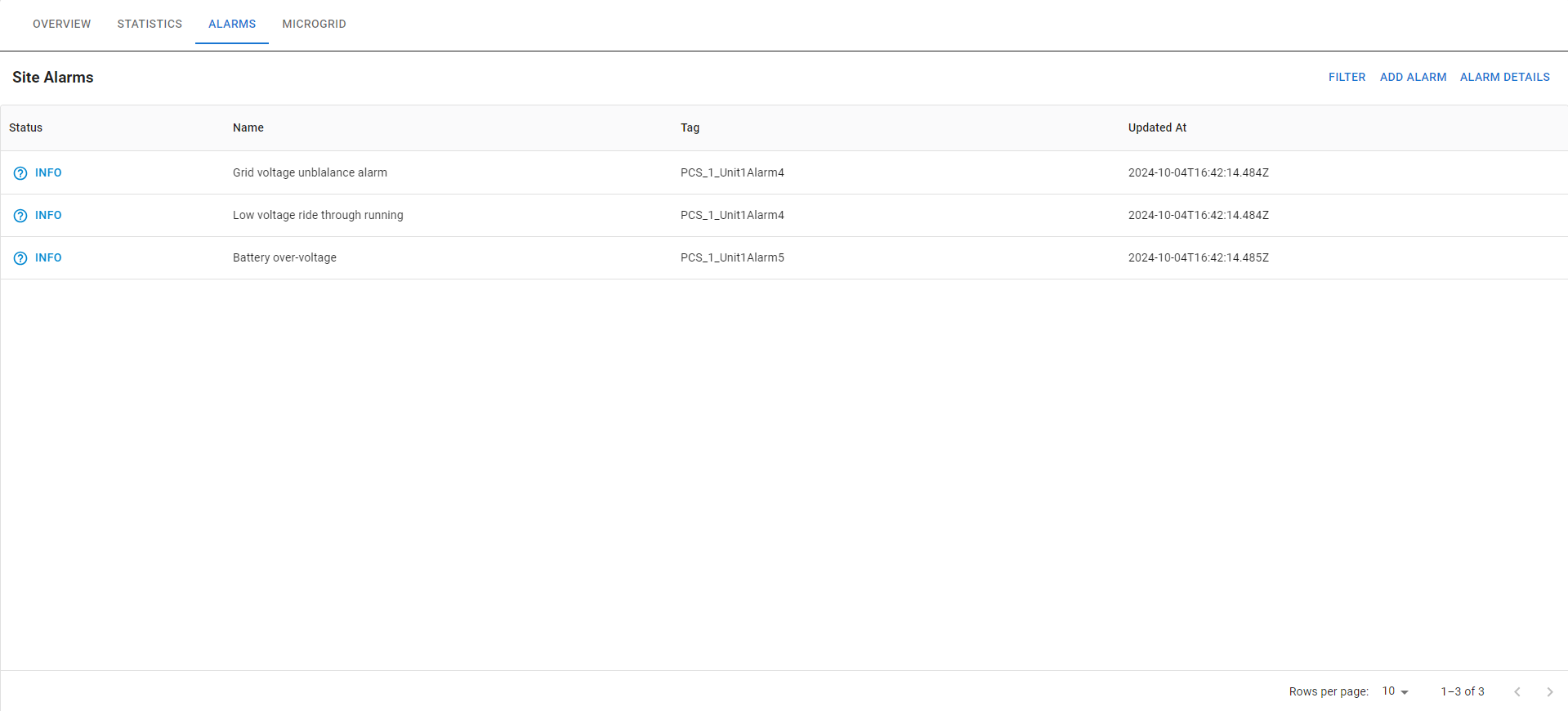The height and width of the screenshot is (711, 1568).
Task: Select the Battery over-voltage alarm name
Action: point(284,257)
